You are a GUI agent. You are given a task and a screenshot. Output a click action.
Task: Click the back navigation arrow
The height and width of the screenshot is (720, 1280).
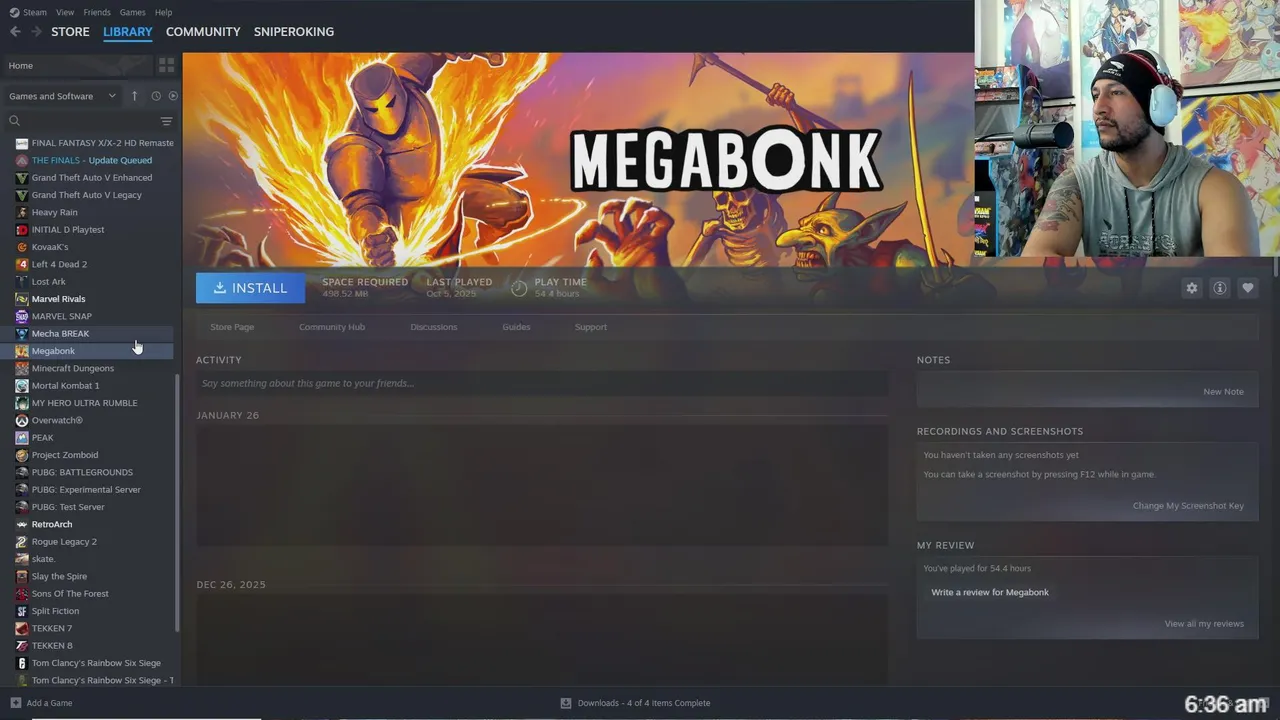(x=15, y=32)
